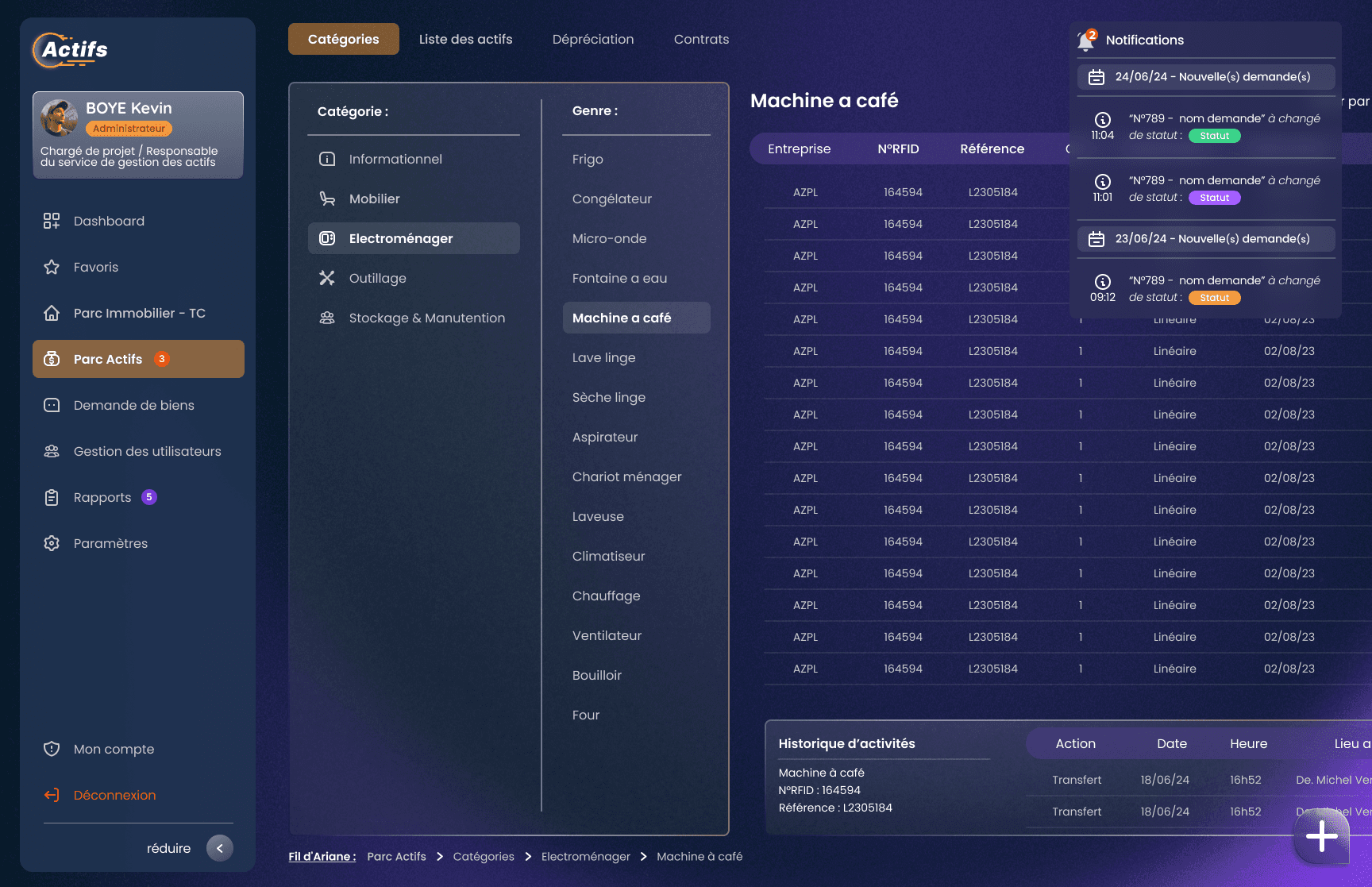Open Gestion des utilisateurs
The height and width of the screenshot is (887, 1372).
pos(147,451)
